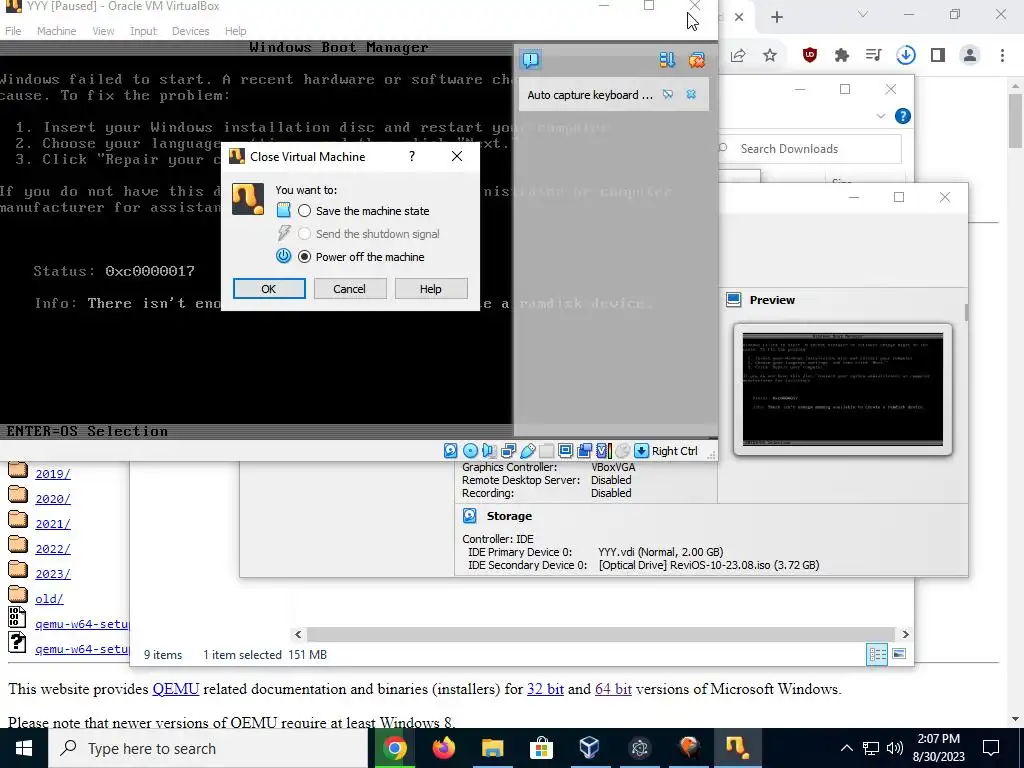The width and height of the screenshot is (1024, 768).
Task: Dismiss the Auto capture keyboard notification with X icon
Action: pyautogui.click(x=691, y=95)
